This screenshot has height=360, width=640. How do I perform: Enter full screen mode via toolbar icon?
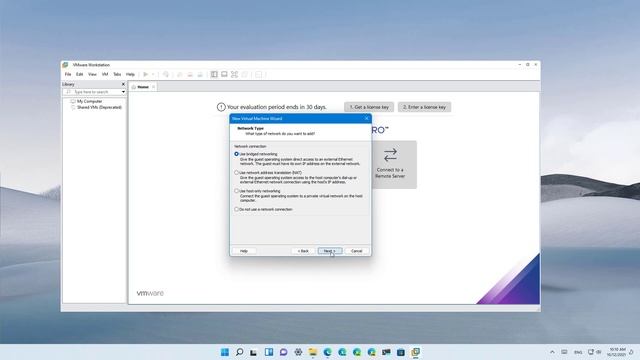[234, 74]
